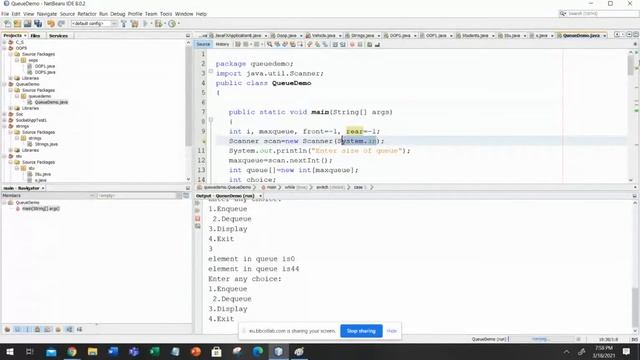The height and width of the screenshot is (360, 640).
Task: Toggle show fields filter in Navigator
Action: pos(18,329)
